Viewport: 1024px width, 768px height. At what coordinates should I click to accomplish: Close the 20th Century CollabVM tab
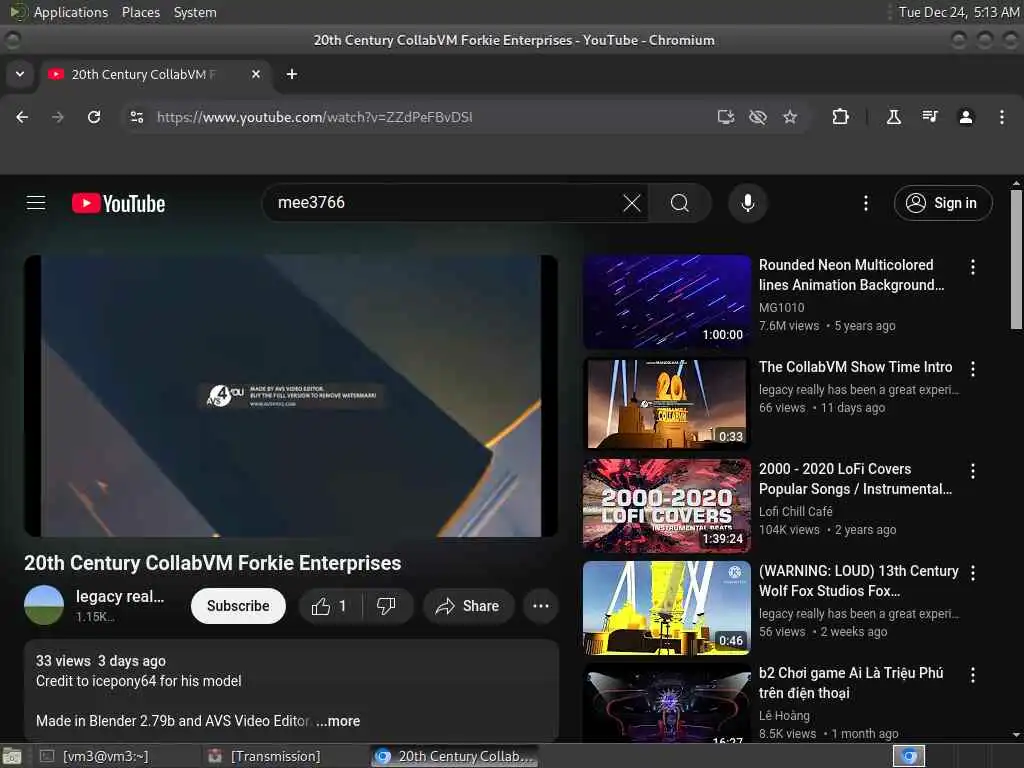[x=256, y=74]
